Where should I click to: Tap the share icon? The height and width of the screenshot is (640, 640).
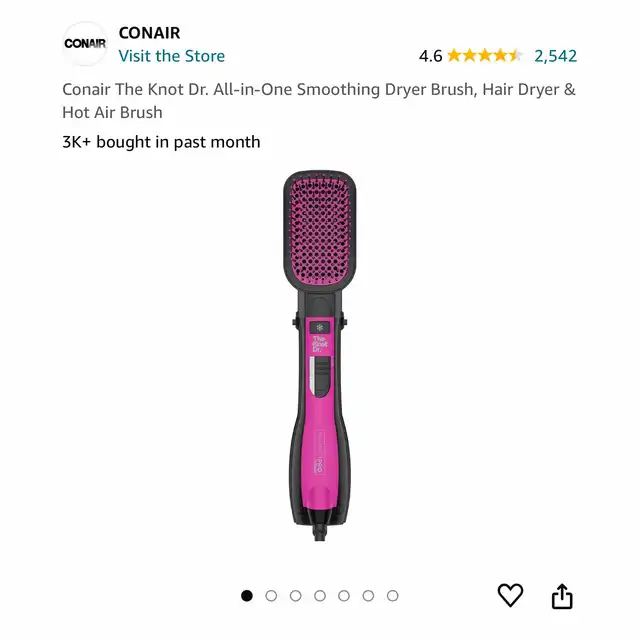pos(562,596)
